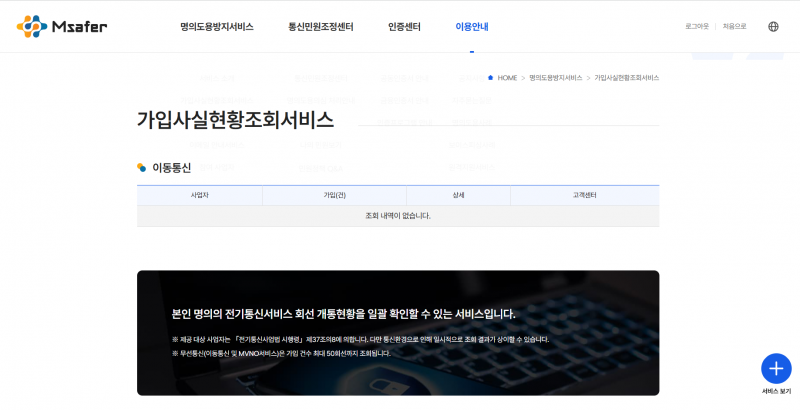
Task: Click the 상세 column header
Action: tap(458, 195)
